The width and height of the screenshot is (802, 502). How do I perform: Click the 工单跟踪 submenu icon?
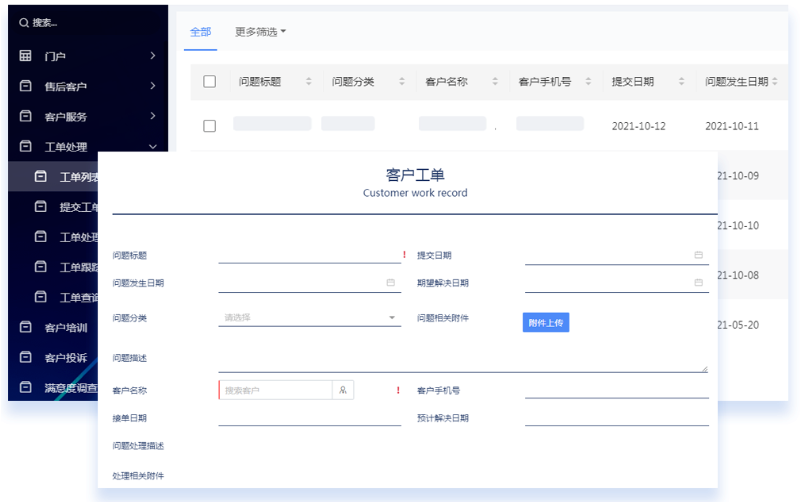(40, 267)
